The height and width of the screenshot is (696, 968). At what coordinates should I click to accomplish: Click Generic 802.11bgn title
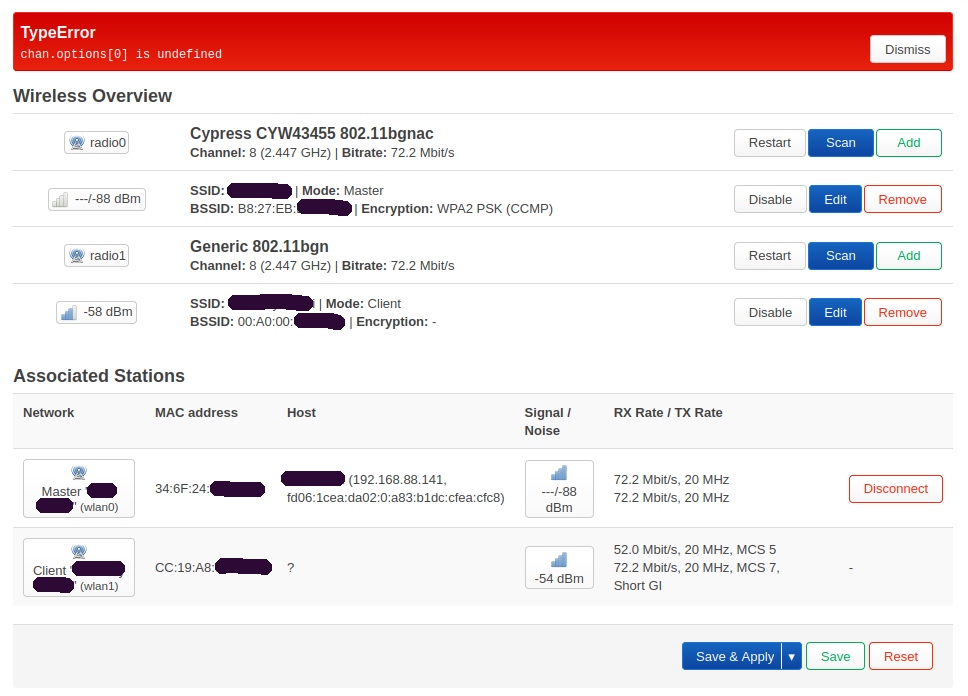tap(259, 246)
